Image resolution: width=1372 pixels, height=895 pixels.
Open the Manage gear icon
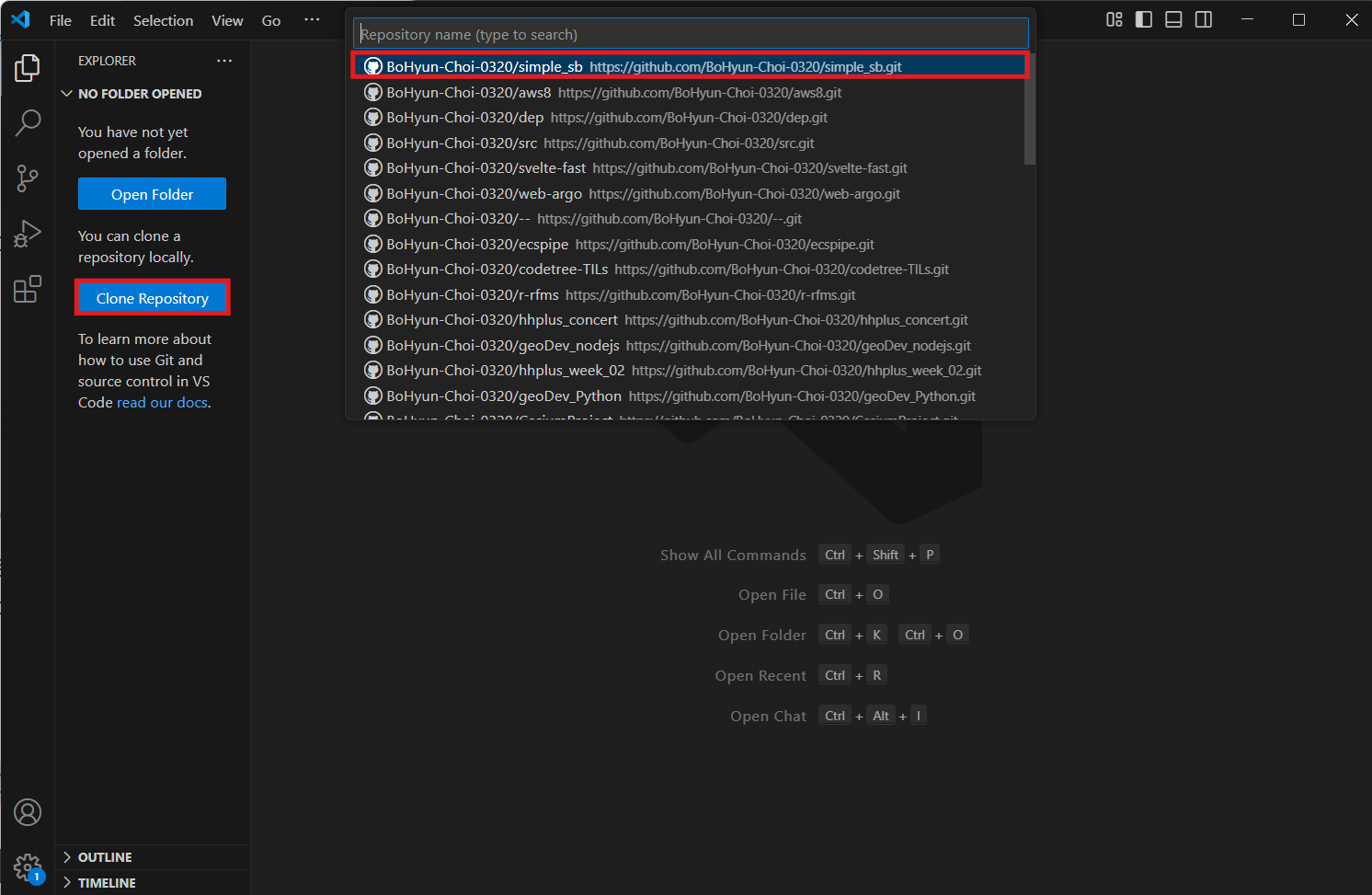28,867
